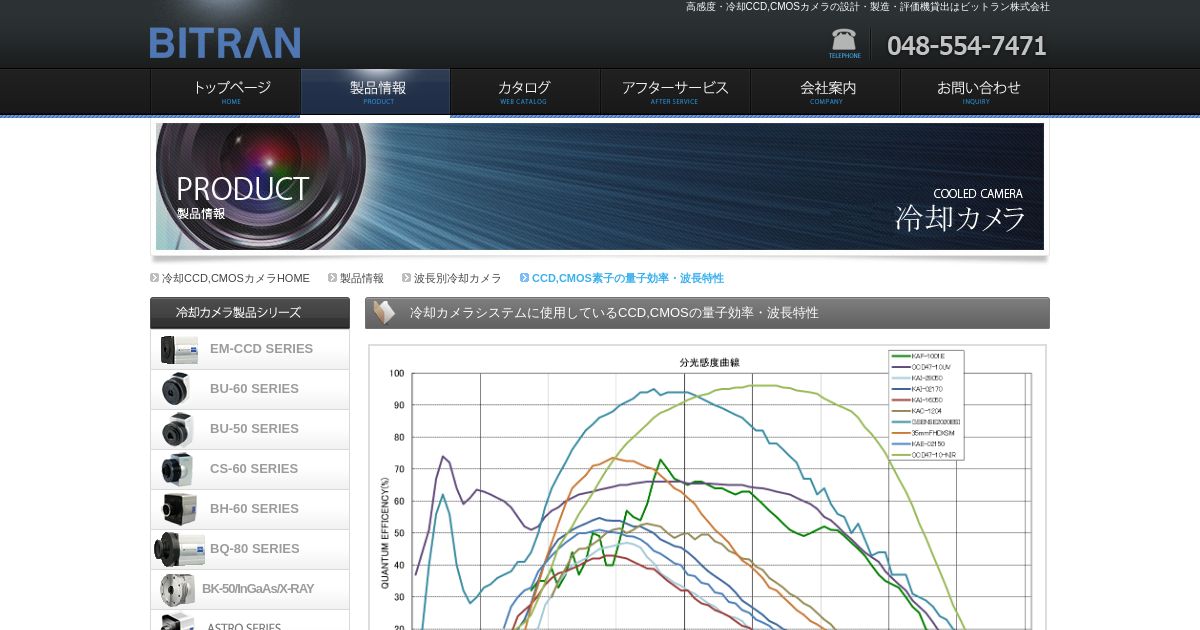Click the telephone icon in header

tap(844, 43)
